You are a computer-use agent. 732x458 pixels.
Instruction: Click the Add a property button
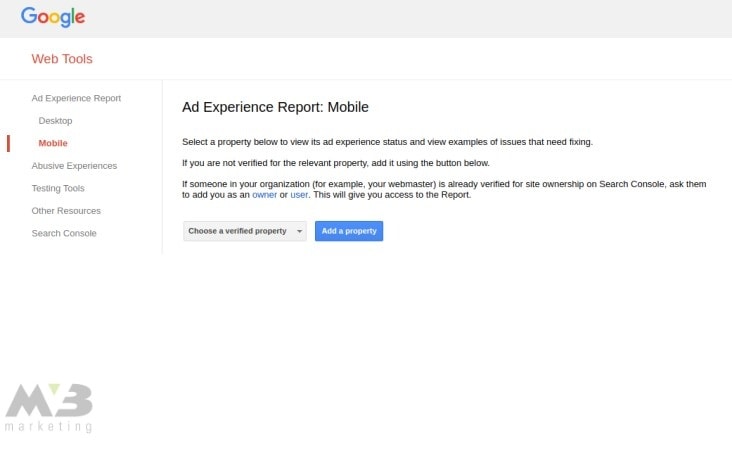click(349, 231)
